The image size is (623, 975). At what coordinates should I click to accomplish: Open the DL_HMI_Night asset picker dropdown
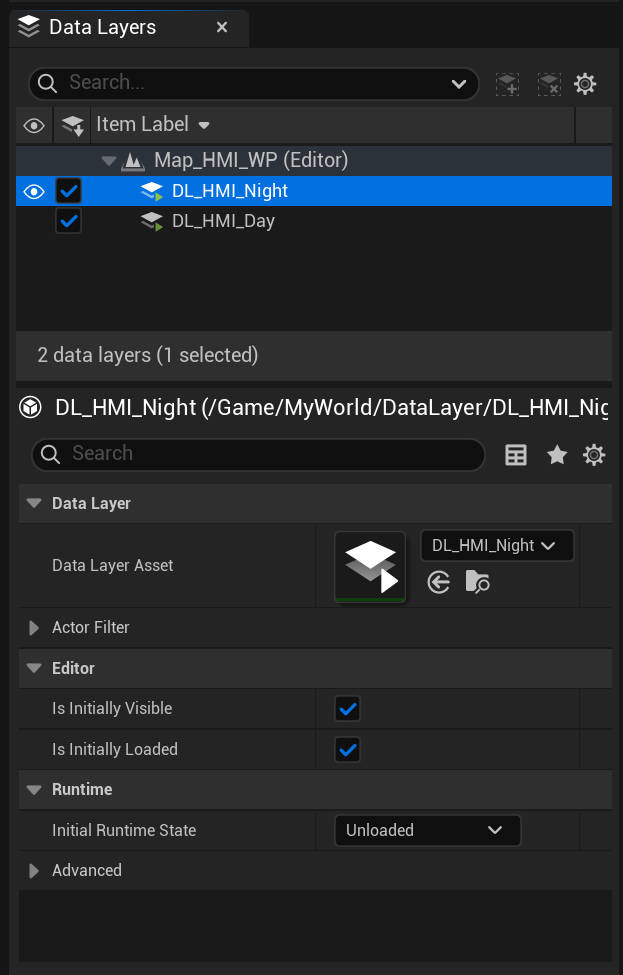pos(496,545)
